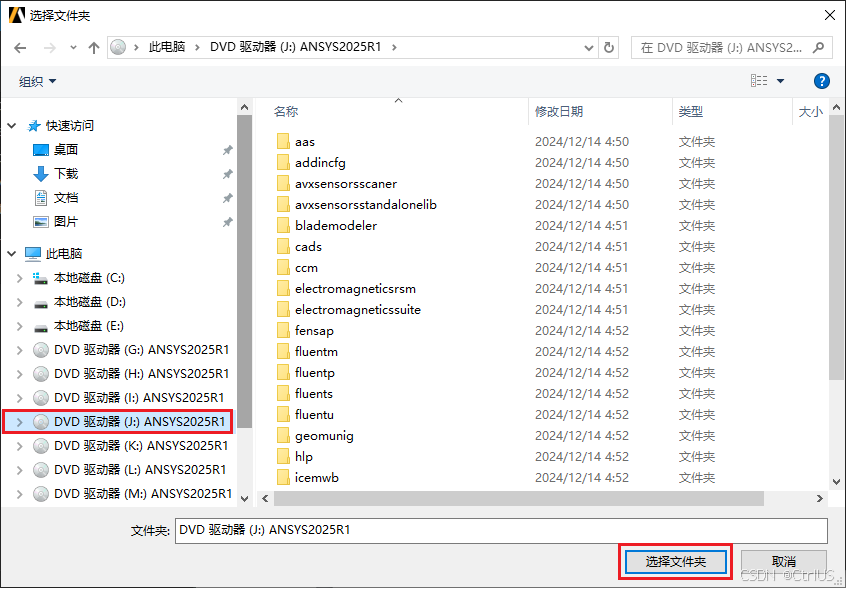
Task: Click the Forward navigation arrow
Action: click(50, 48)
